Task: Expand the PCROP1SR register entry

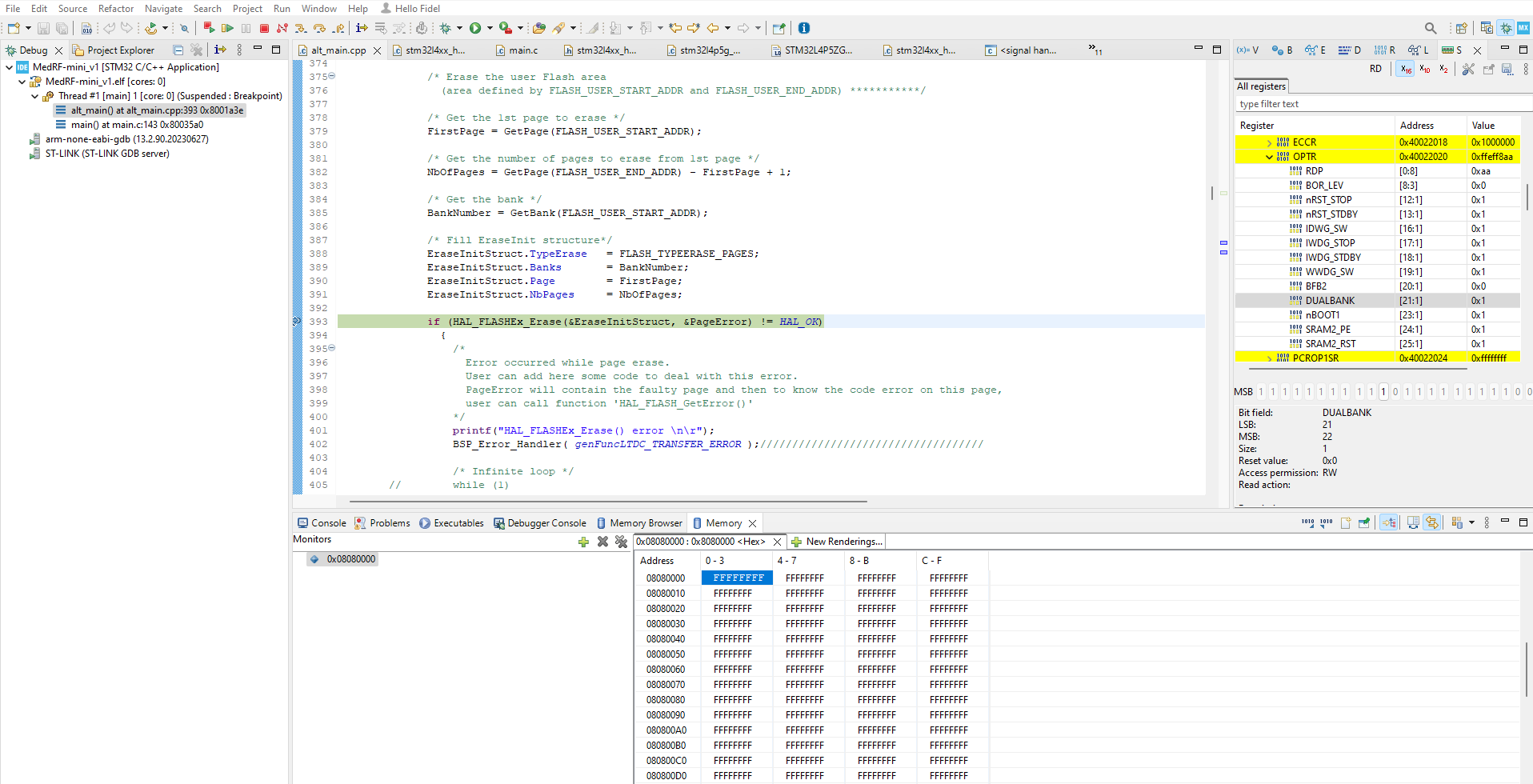Action: 1270,358
